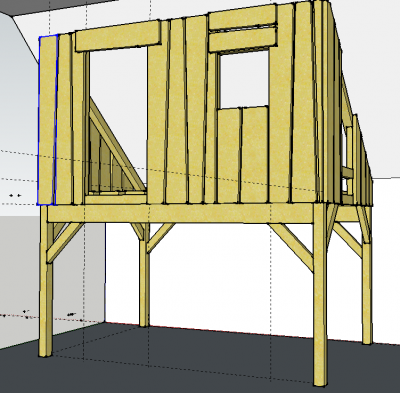Pick the upper horizontal board above the window
400x393 pixels.
coord(243,18)
